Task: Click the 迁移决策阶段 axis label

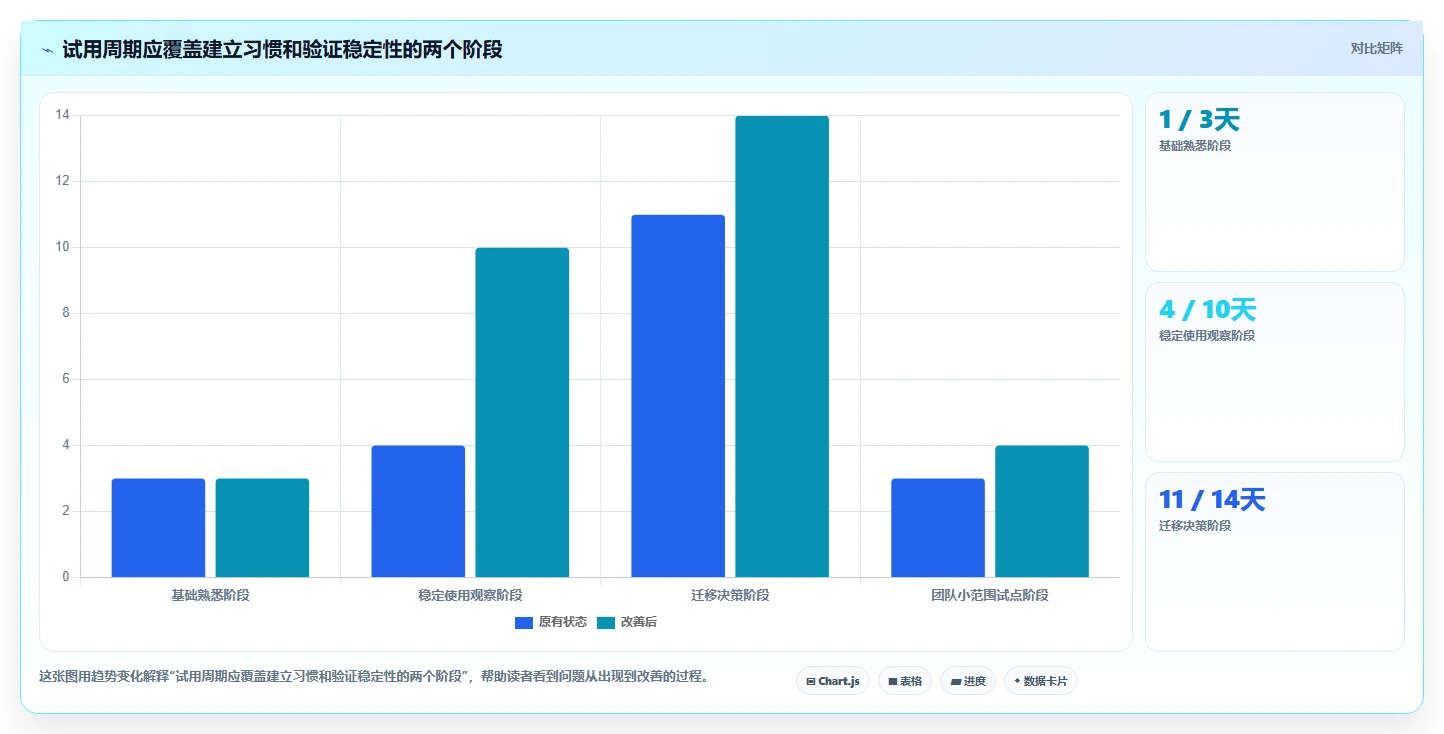Action: click(730, 595)
